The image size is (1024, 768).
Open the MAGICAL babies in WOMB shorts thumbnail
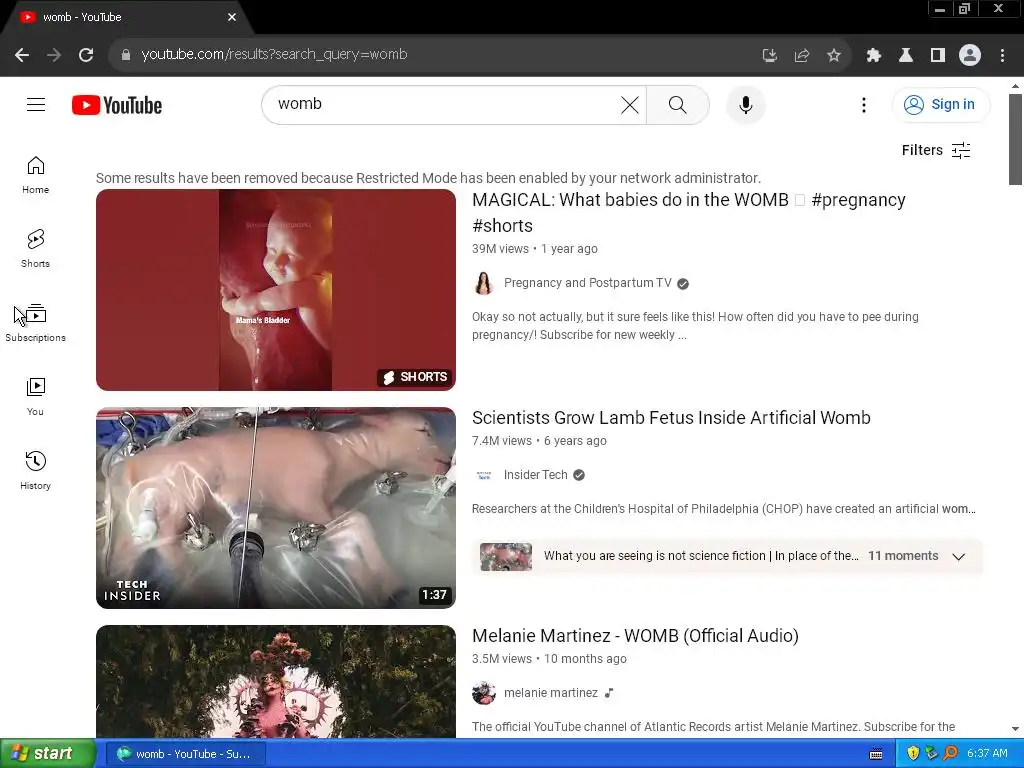(x=276, y=290)
